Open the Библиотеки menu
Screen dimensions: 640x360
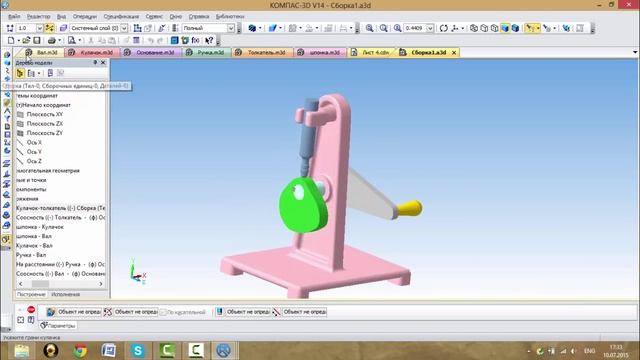pyautogui.click(x=230, y=16)
